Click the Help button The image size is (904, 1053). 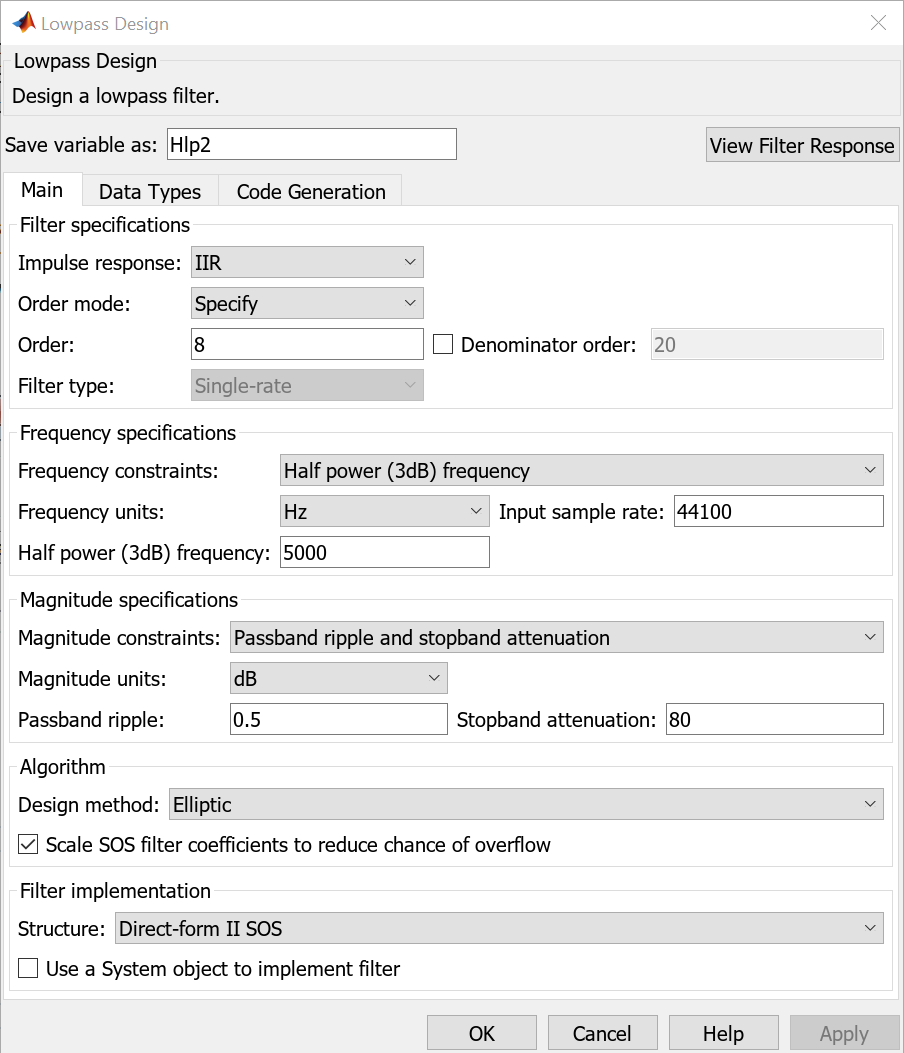pyautogui.click(x=723, y=1034)
